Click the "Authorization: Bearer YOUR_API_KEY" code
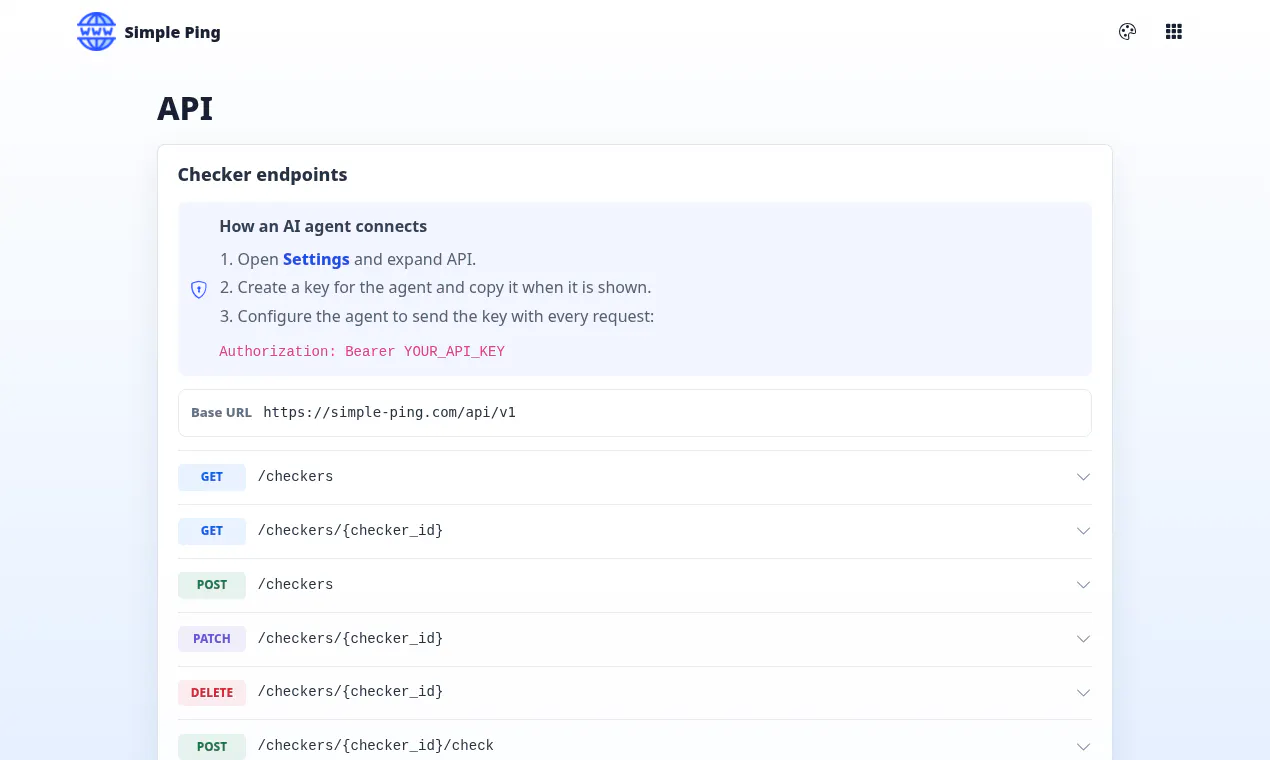Viewport: 1270px width, 760px height. (362, 351)
